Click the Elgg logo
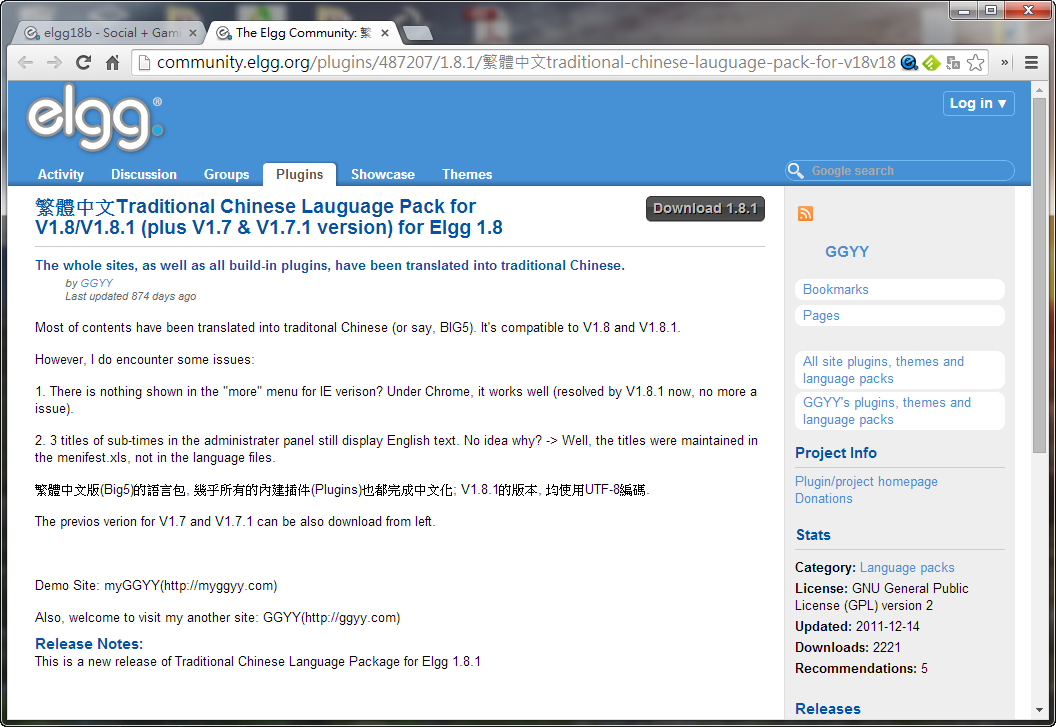This screenshot has height=727, width=1056. [95, 120]
